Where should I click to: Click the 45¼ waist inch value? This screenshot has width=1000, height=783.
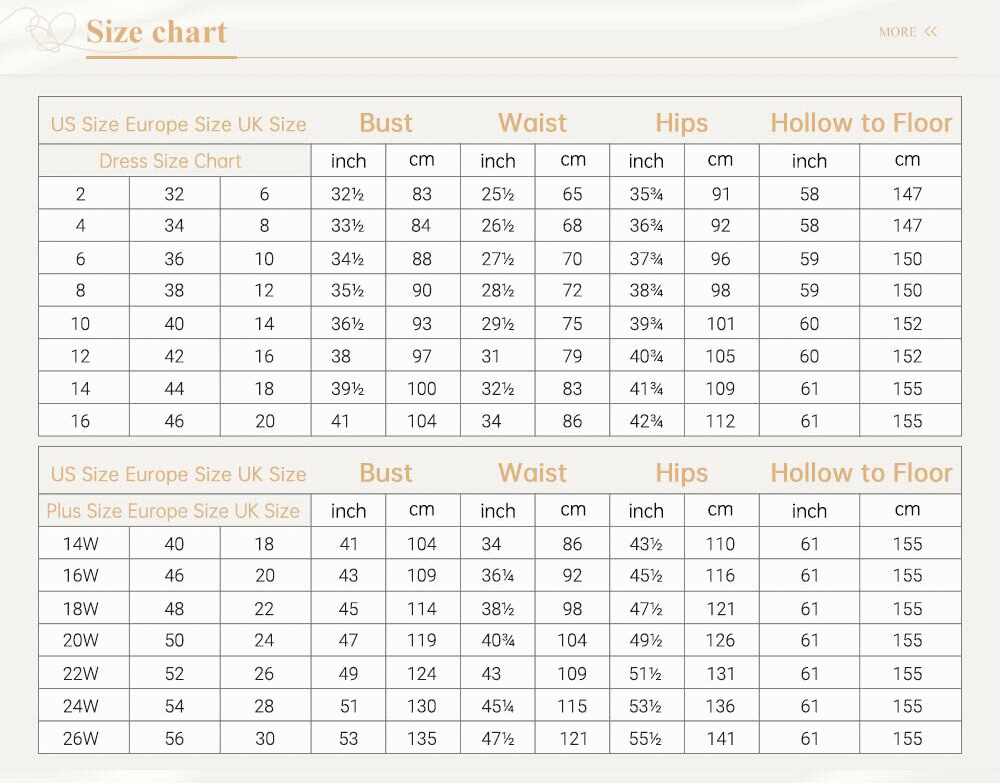[498, 706]
